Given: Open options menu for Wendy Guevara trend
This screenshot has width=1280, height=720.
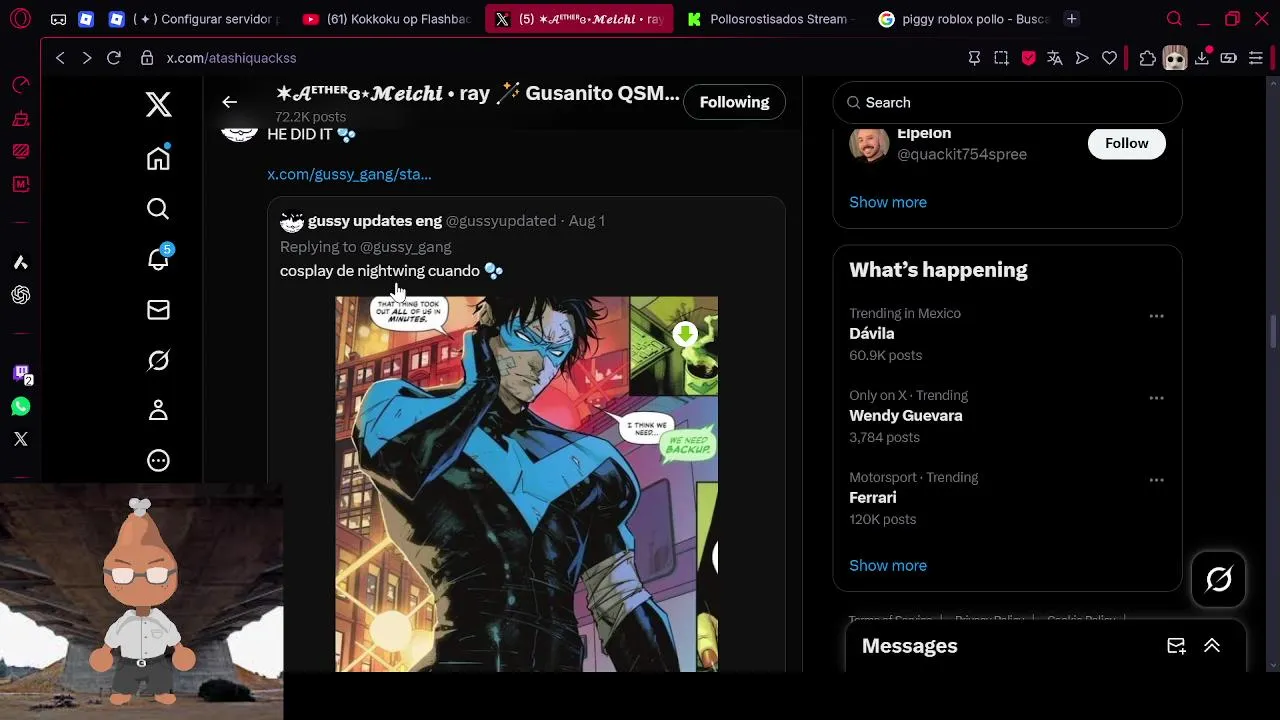Looking at the screenshot, I should [1156, 398].
